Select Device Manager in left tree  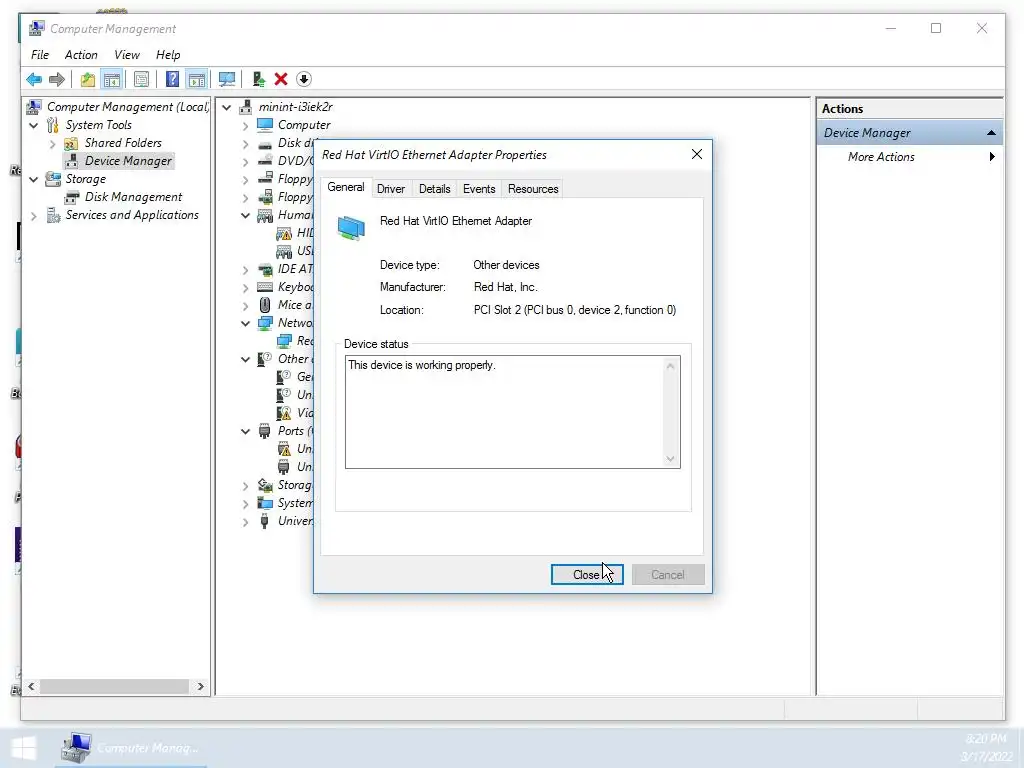(x=128, y=161)
